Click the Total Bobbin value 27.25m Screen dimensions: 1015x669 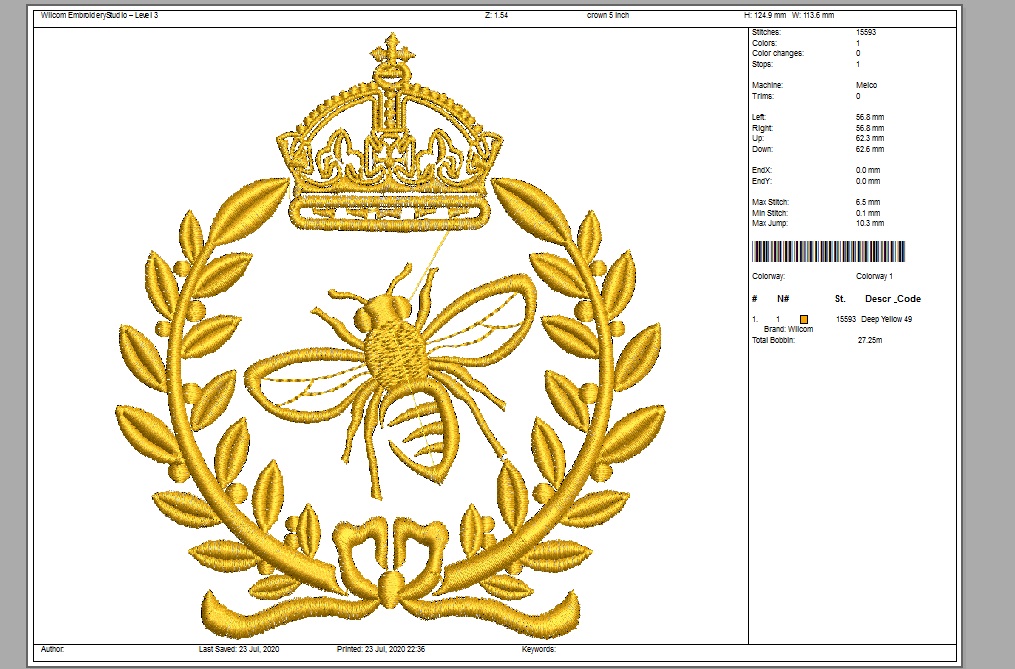(870, 340)
